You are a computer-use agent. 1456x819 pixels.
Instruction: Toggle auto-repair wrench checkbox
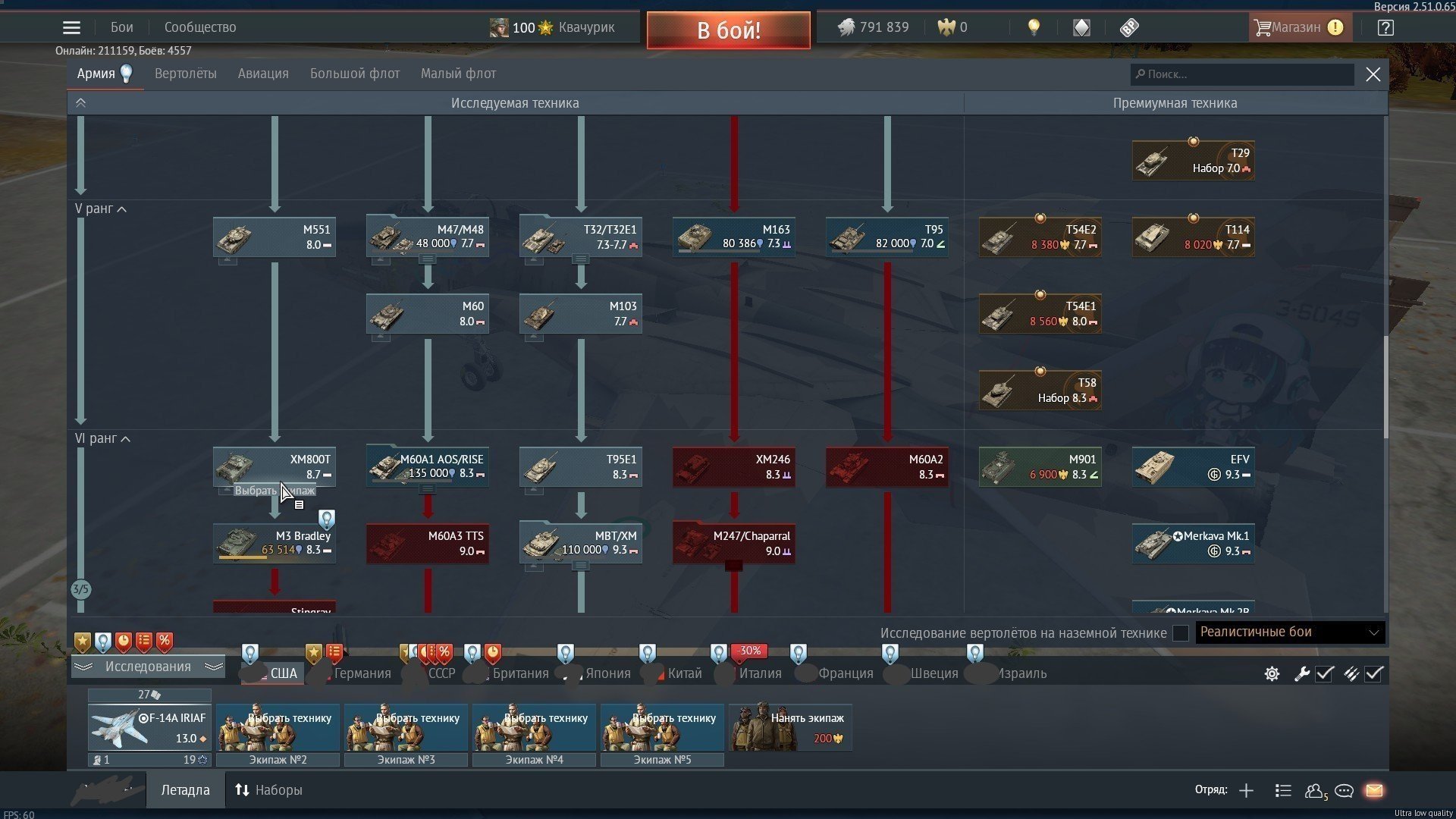pyautogui.click(x=1324, y=673)
